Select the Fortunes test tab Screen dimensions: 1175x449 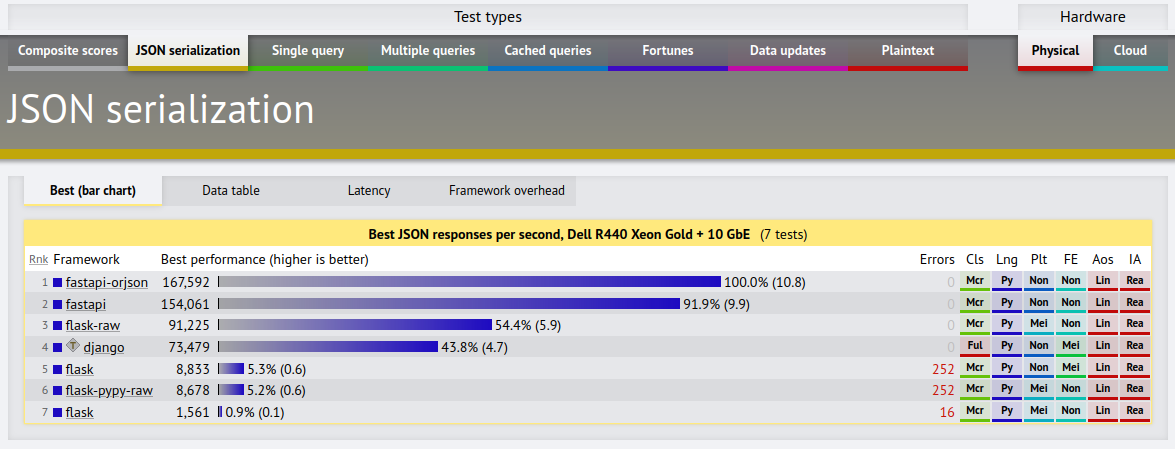point(668,51)
